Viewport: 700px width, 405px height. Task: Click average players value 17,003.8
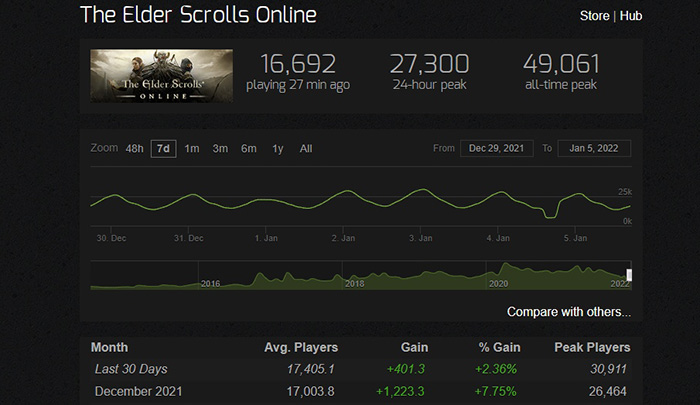310,392
